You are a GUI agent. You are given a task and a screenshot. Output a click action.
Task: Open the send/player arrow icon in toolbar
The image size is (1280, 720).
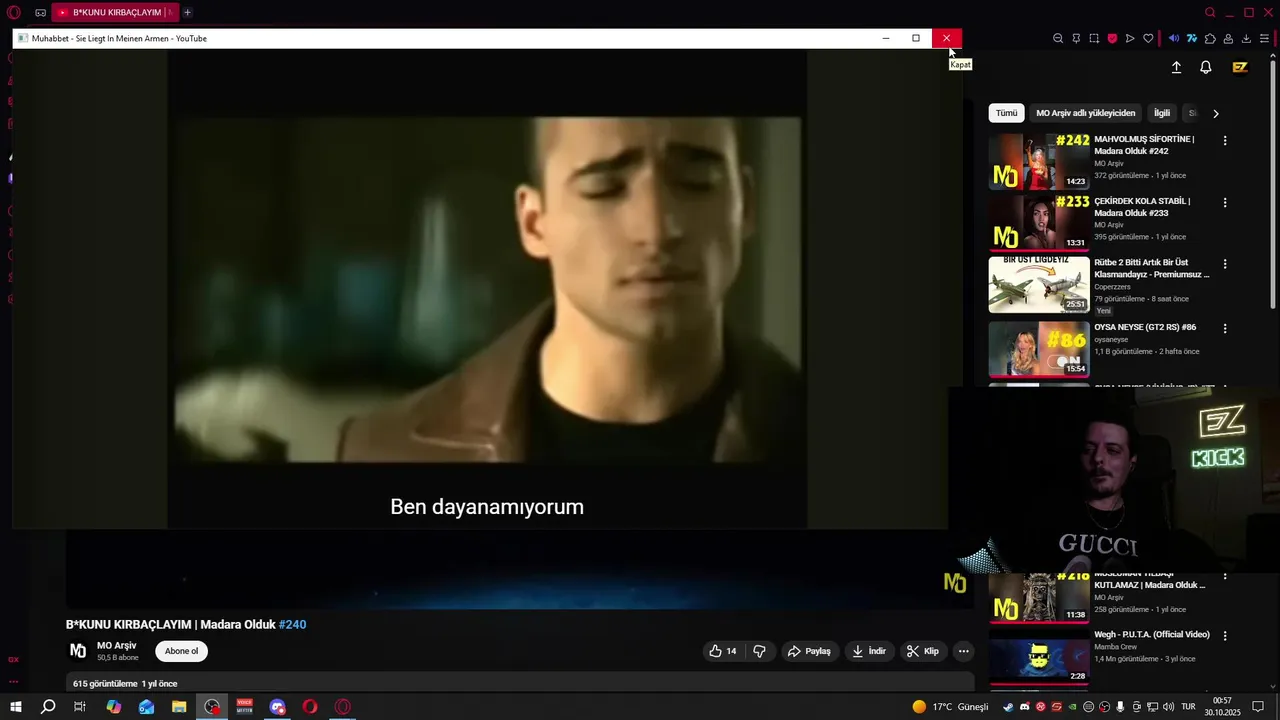(1130, 38)
